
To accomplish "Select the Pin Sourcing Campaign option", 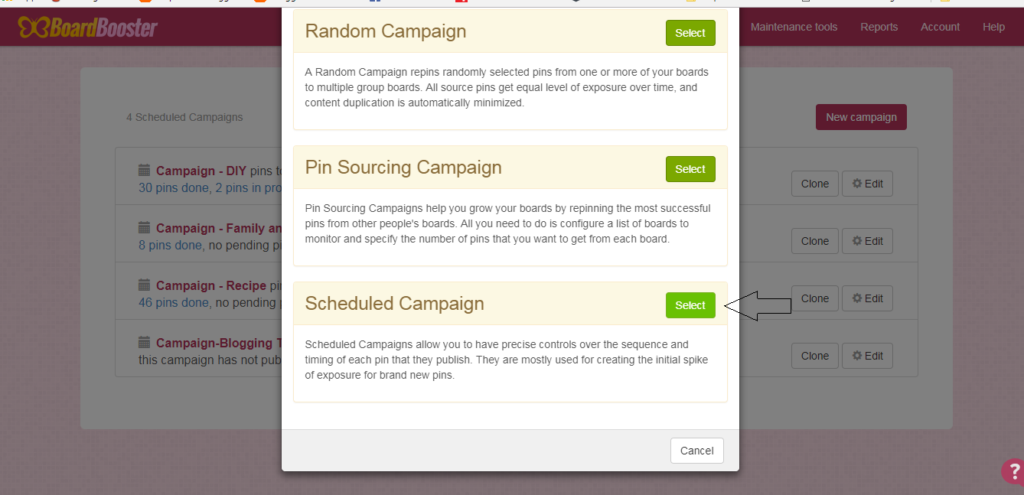I will tap(690, 169).
